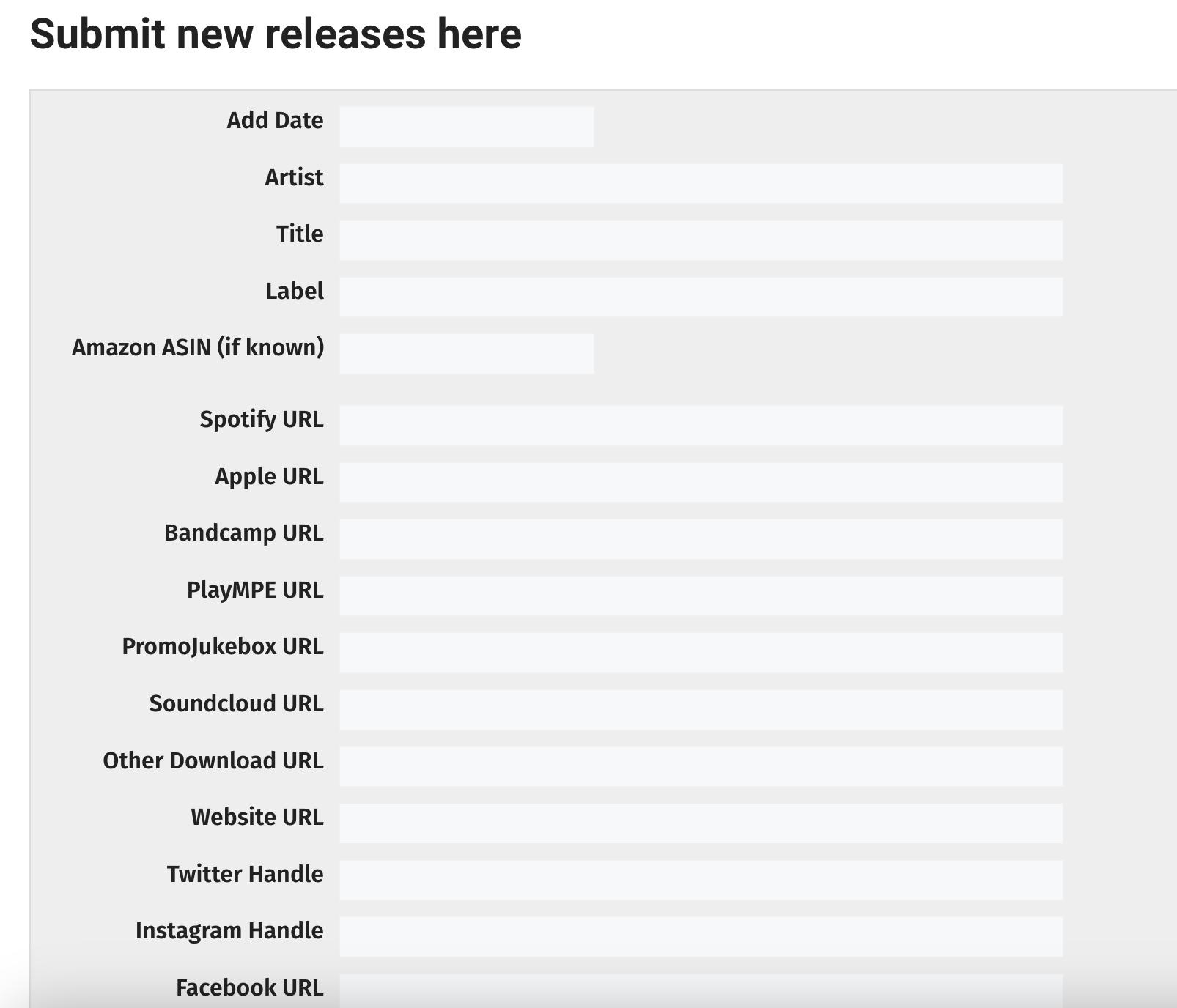
Task: Select the Label input box
Action: [701, 297]
